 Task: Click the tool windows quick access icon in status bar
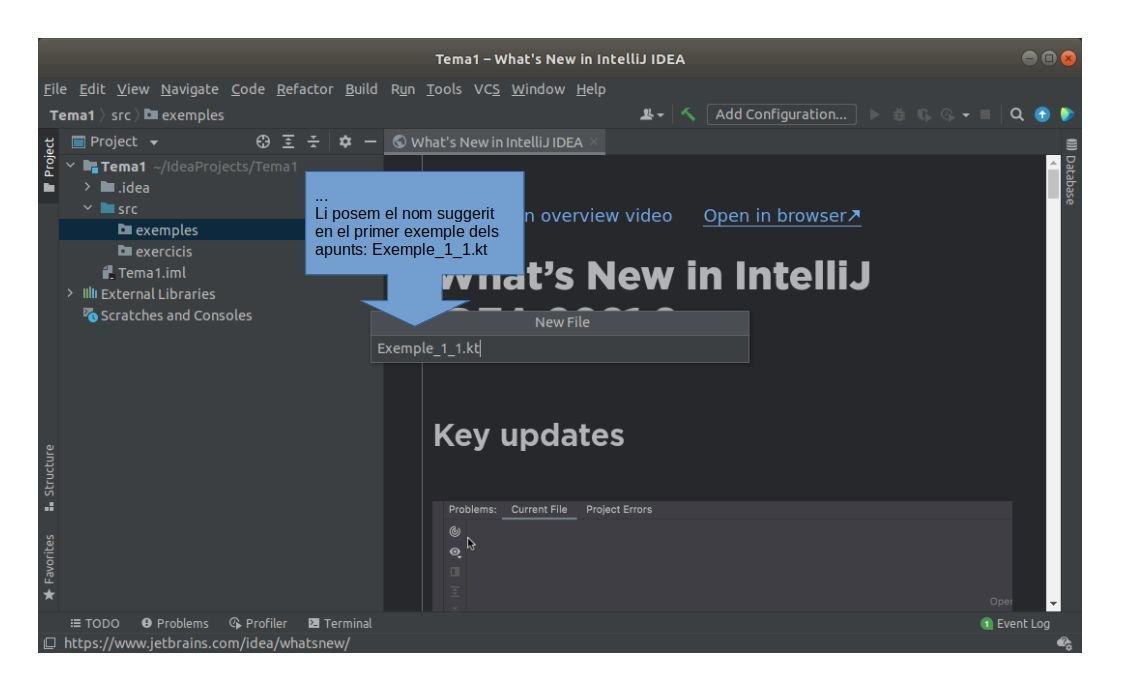(49, 643)
